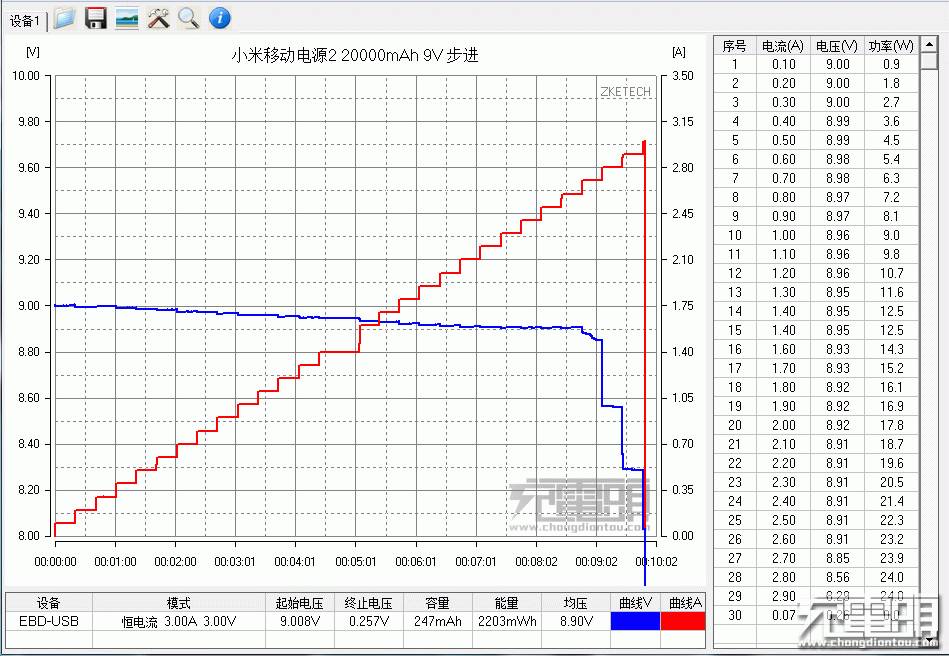Click power value 23.2 in row 26

[891, 539]
